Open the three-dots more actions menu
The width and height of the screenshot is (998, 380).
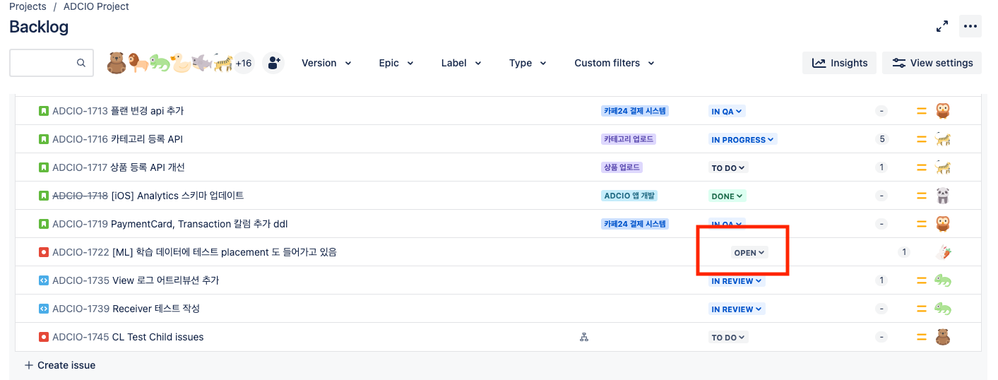click(x=970, y=27)
